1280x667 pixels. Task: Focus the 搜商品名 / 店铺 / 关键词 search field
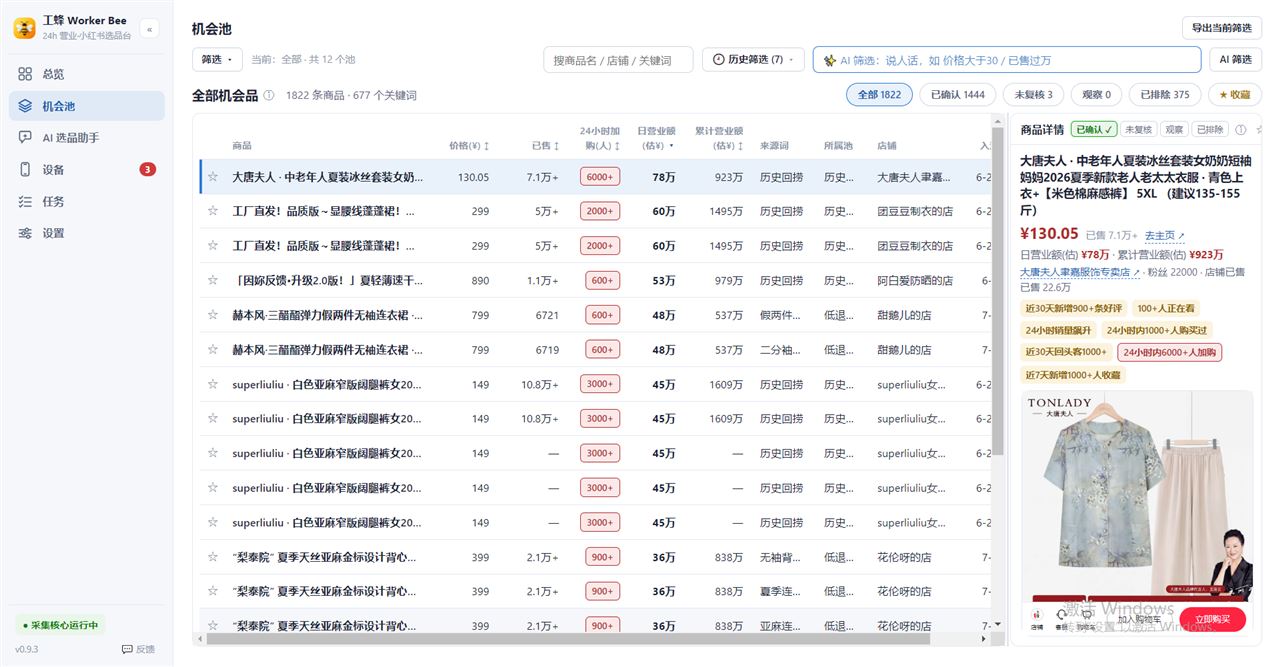(x=619, y=60)
